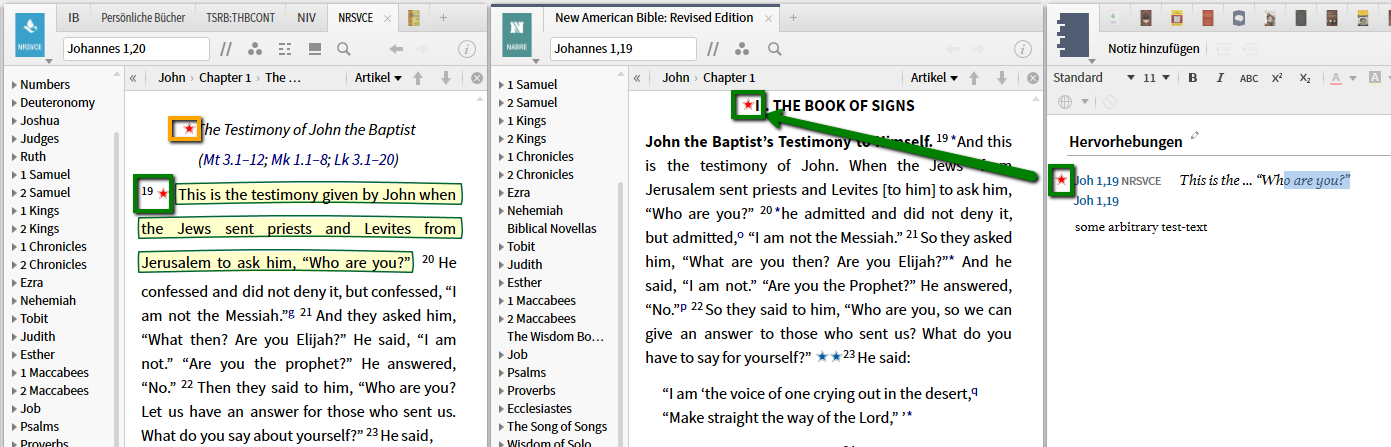Open Artikel dropdown in NRSVCE panel
The width and height of the screenshot is (1391, 447).
tap(378, 78)
